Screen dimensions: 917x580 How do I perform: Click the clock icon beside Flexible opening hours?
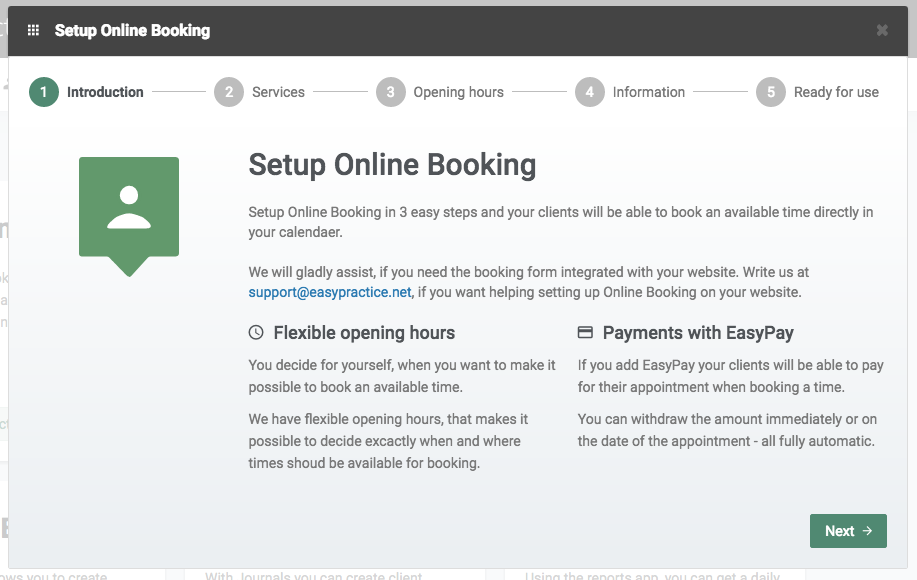coord(256,331)
